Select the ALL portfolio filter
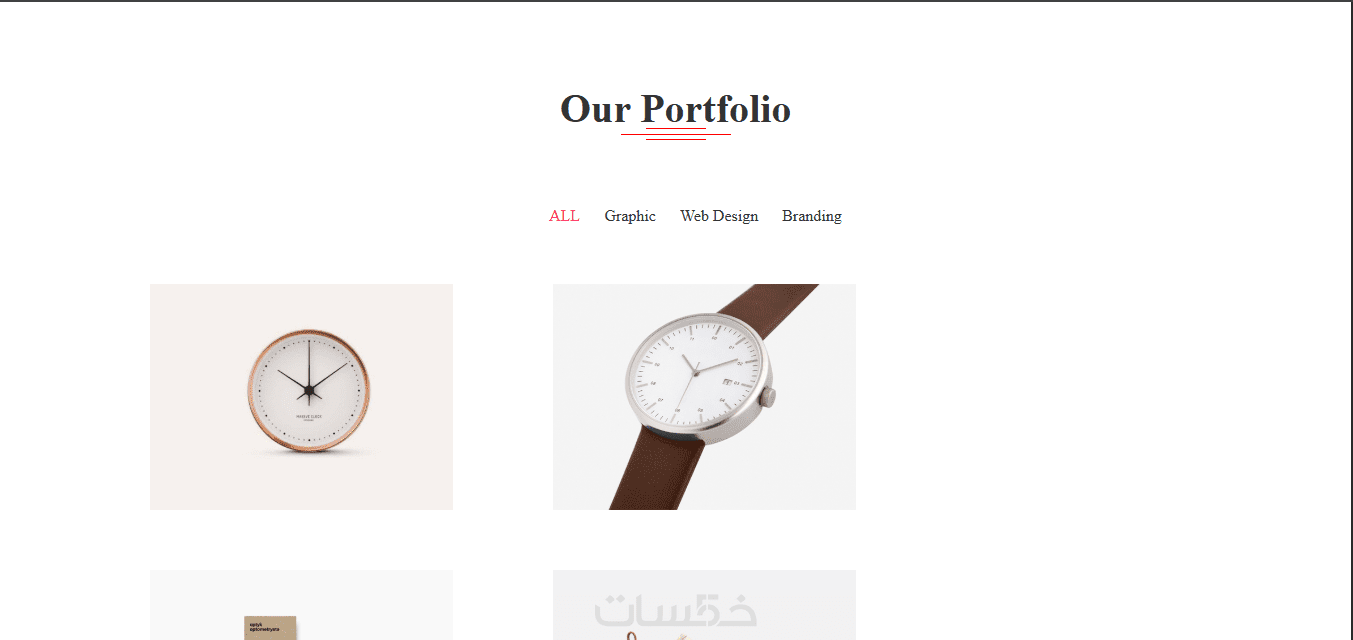This screenshot has height=640, width=1353. pyautogui.click(x=564, y=216)
